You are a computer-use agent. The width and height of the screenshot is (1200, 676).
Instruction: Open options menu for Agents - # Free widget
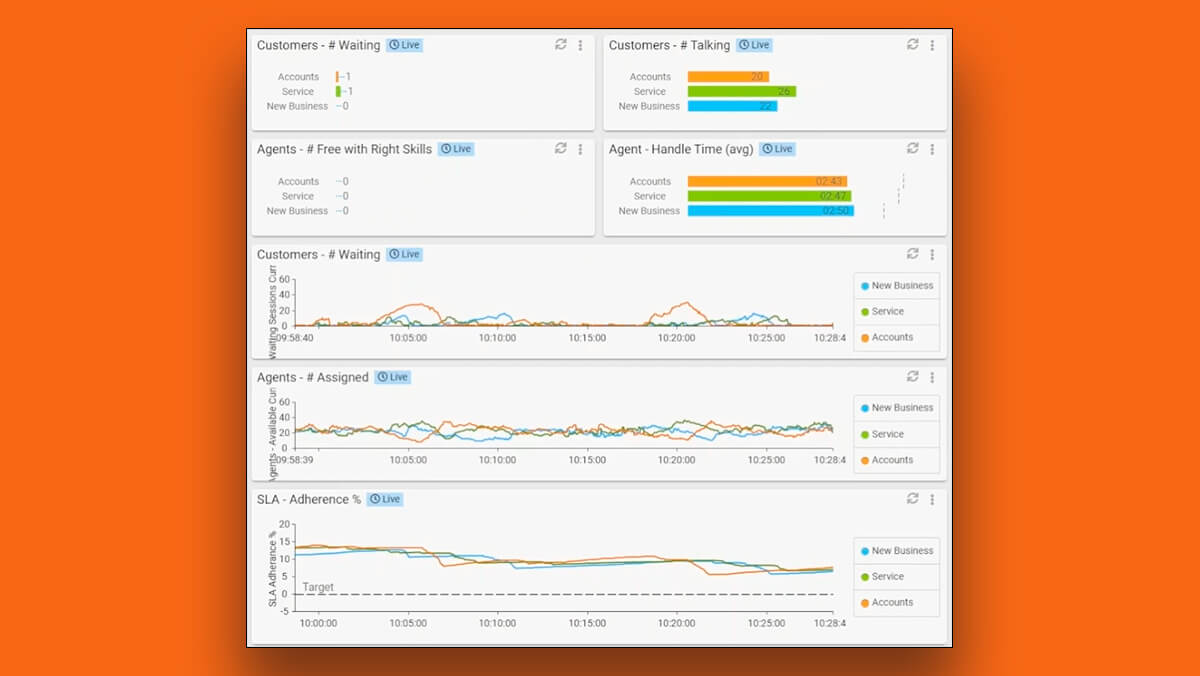tap(580, 149)
